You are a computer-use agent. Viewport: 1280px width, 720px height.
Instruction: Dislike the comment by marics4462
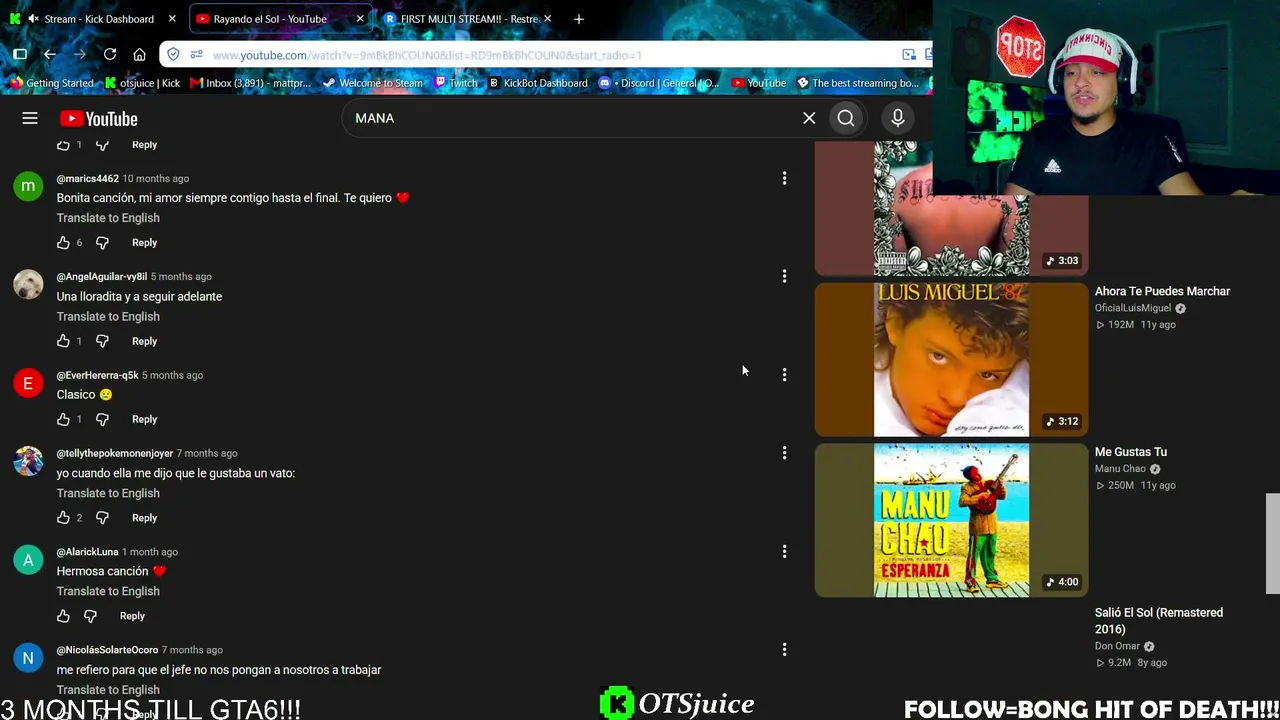pyautogui.click(x=102, y=243)
